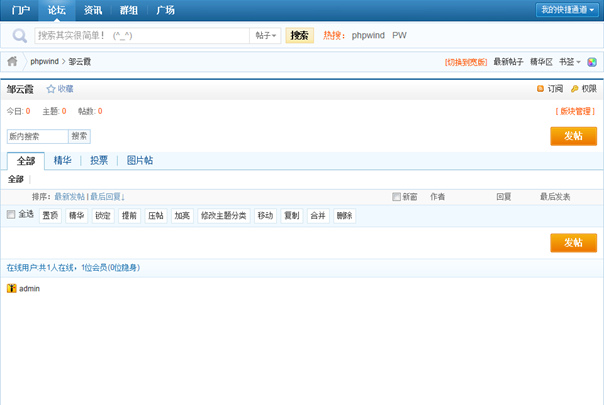The width and height of the screenshot is (604, 405).
Task: Open the 帖子 search type dropdown
Action: point(265,35)
